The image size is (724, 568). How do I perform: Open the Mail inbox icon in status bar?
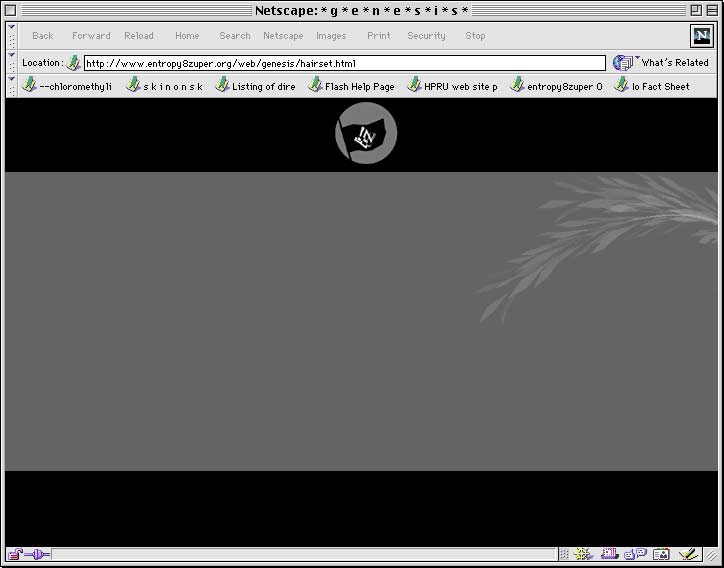(x=609, y=554)
